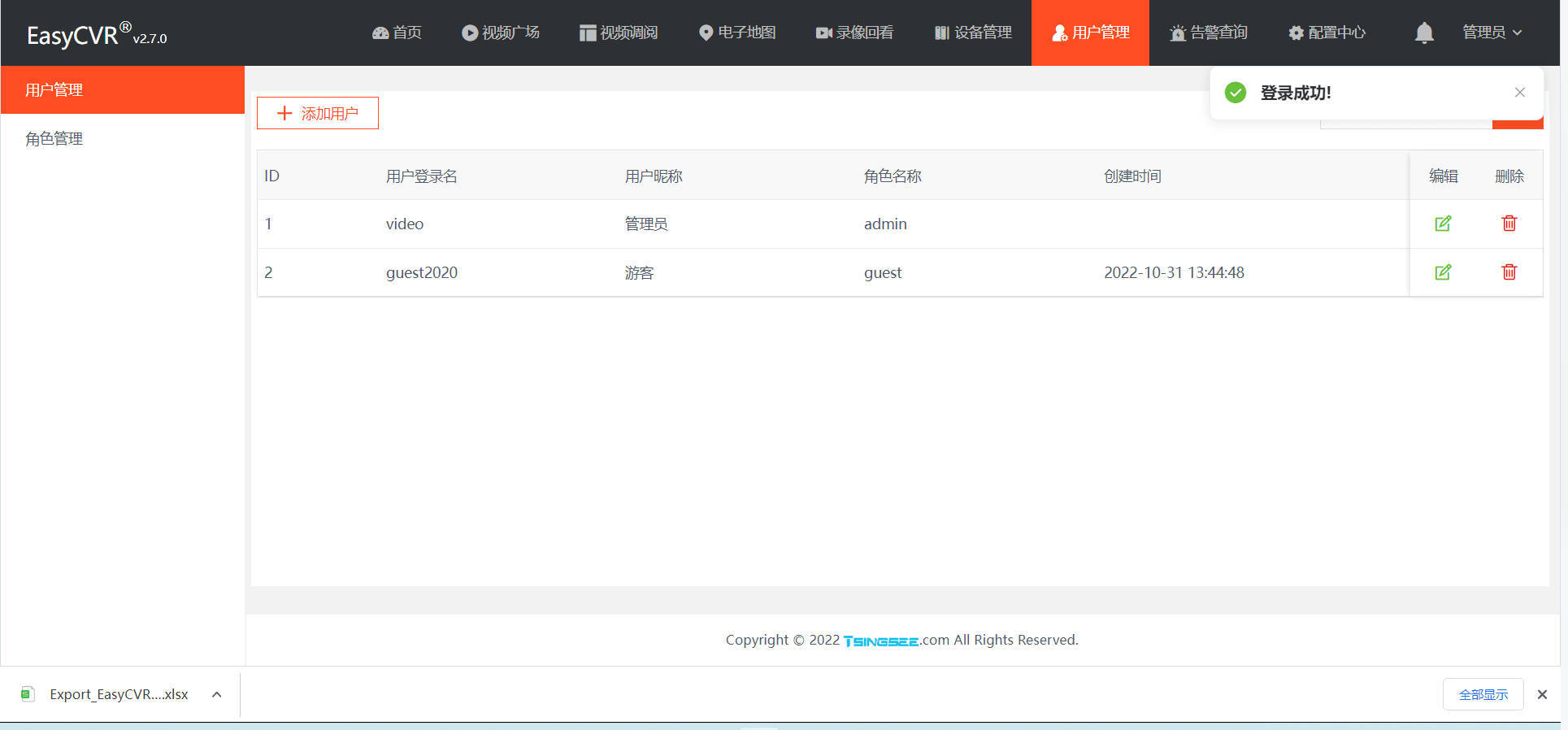Click the 用户登录名 column header

pos(421,176)
